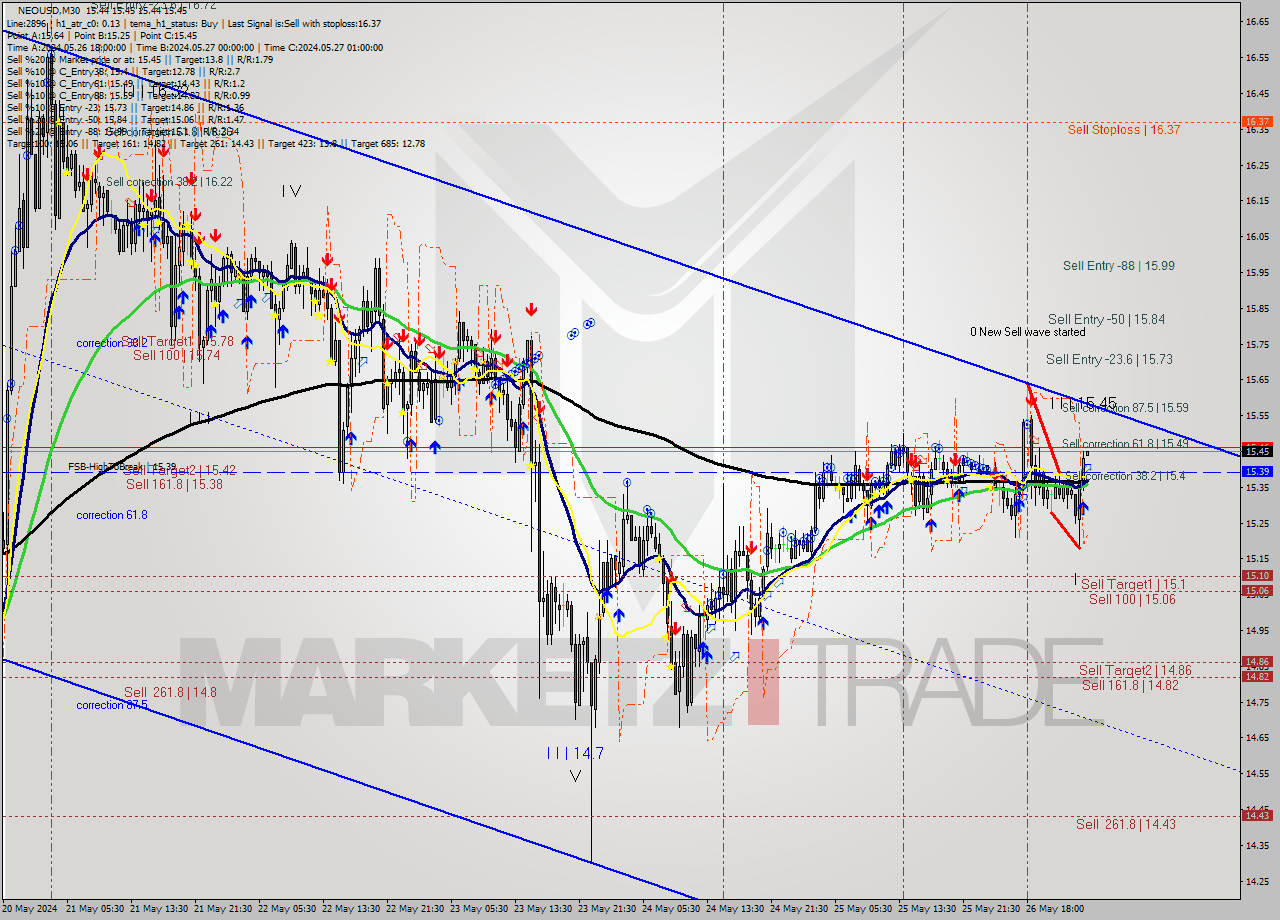Select the red 15.10 price tag
The height and width of the screenshot is (920, 1280).
point(1256,576)
